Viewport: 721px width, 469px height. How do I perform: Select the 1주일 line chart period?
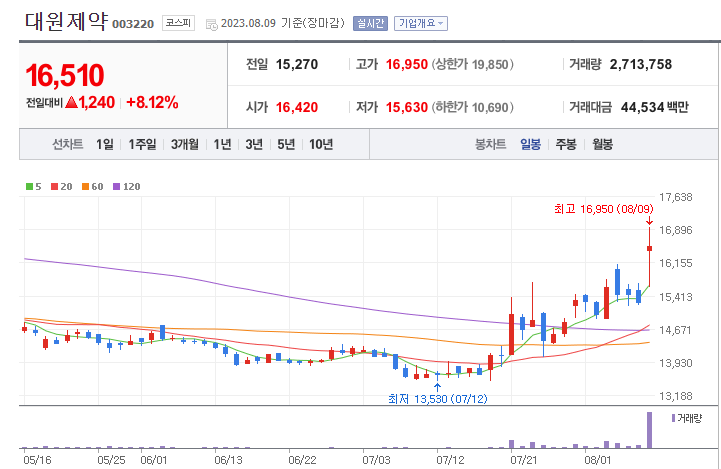click(142, 144)
